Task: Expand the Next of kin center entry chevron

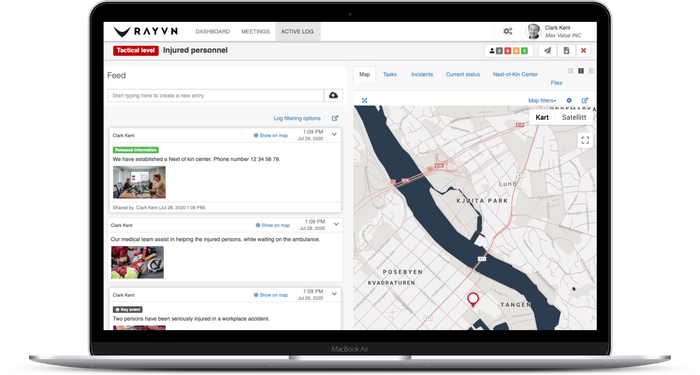Action: click(x=334, y=134)
